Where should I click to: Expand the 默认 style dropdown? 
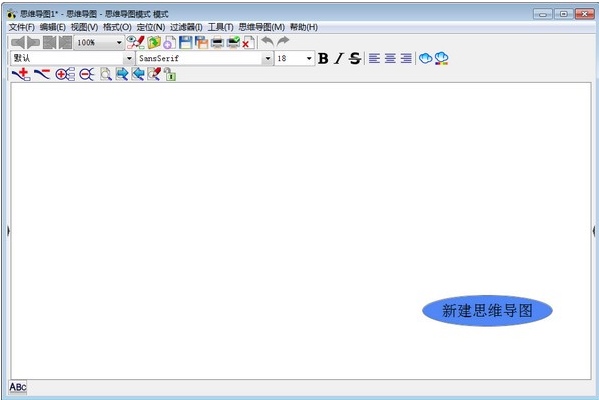point(129,58)
